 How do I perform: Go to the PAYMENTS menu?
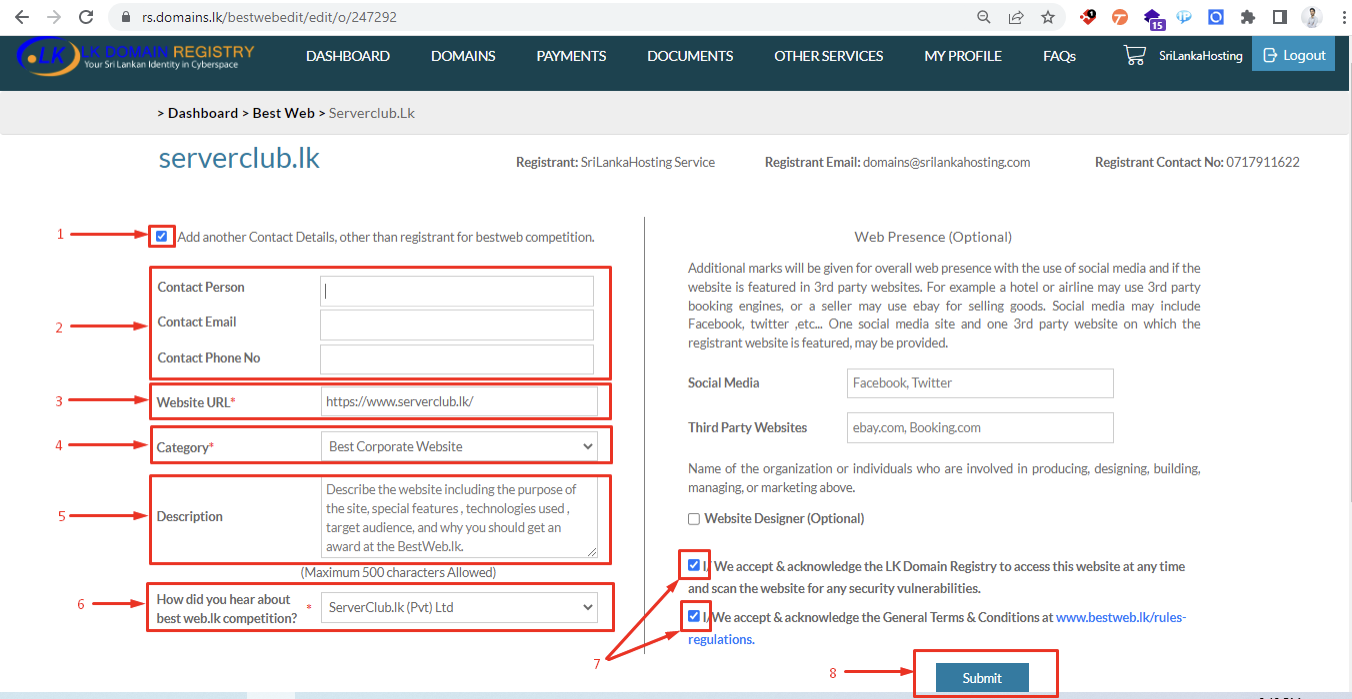tap(571, 56)
